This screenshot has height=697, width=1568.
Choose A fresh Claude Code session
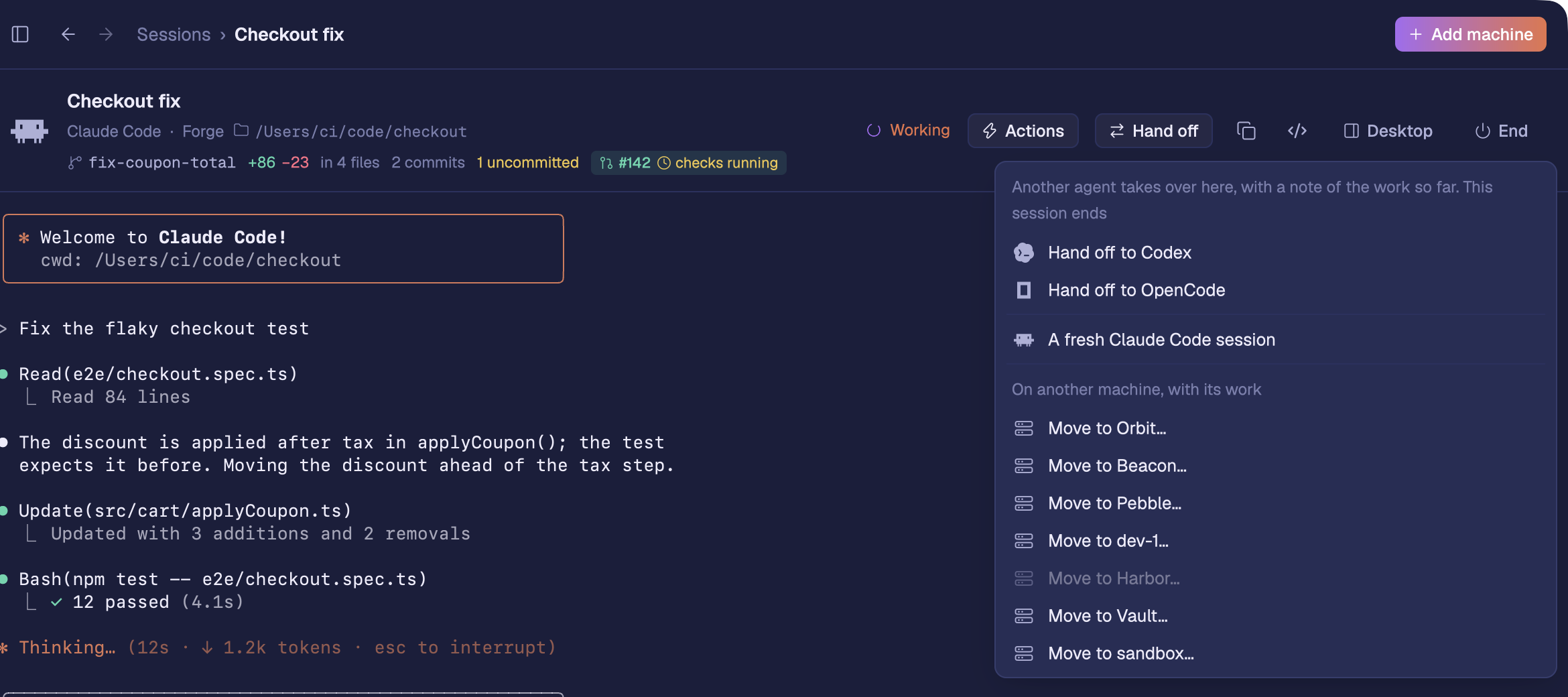tap(1276, 340)
